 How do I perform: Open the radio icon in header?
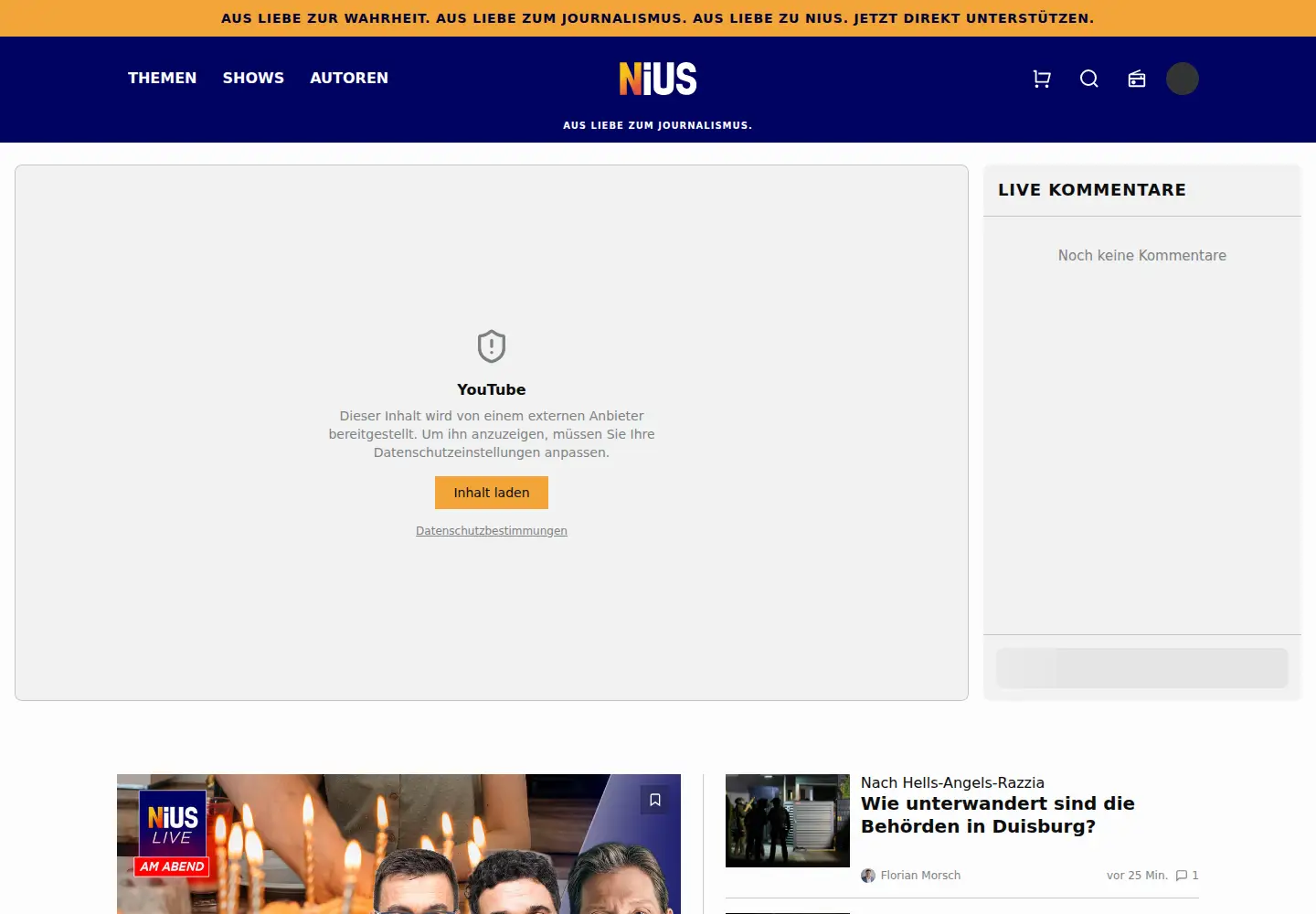coord(1137,79)
